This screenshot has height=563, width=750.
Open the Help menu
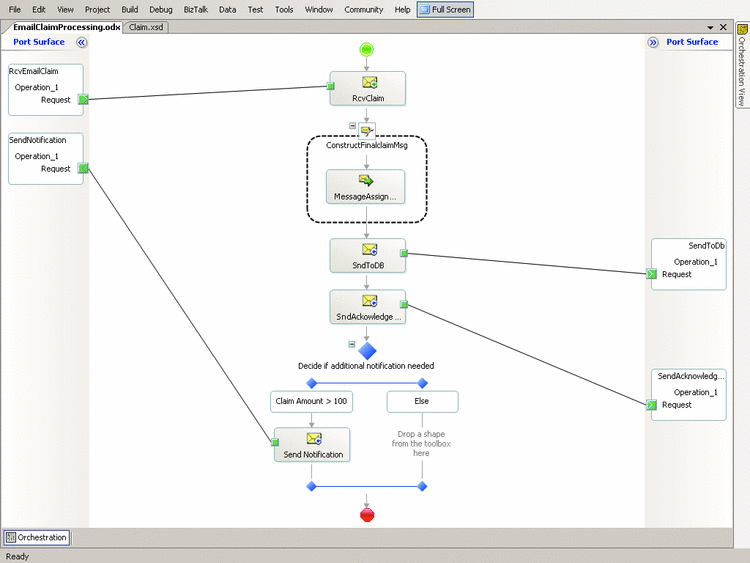pos(402,10)
